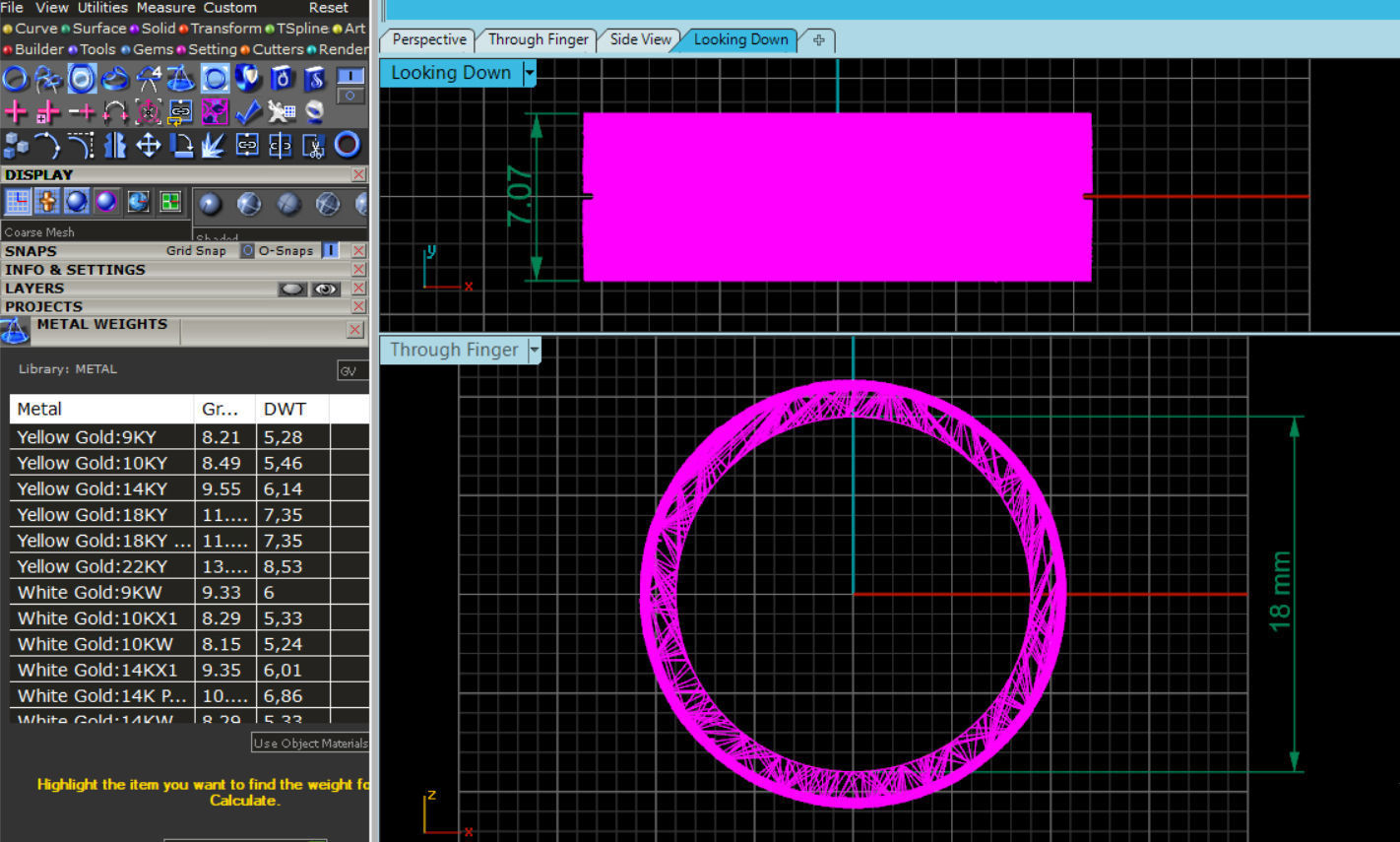
Task: Select the three blue cubes icon
Action: click(15, 146)
